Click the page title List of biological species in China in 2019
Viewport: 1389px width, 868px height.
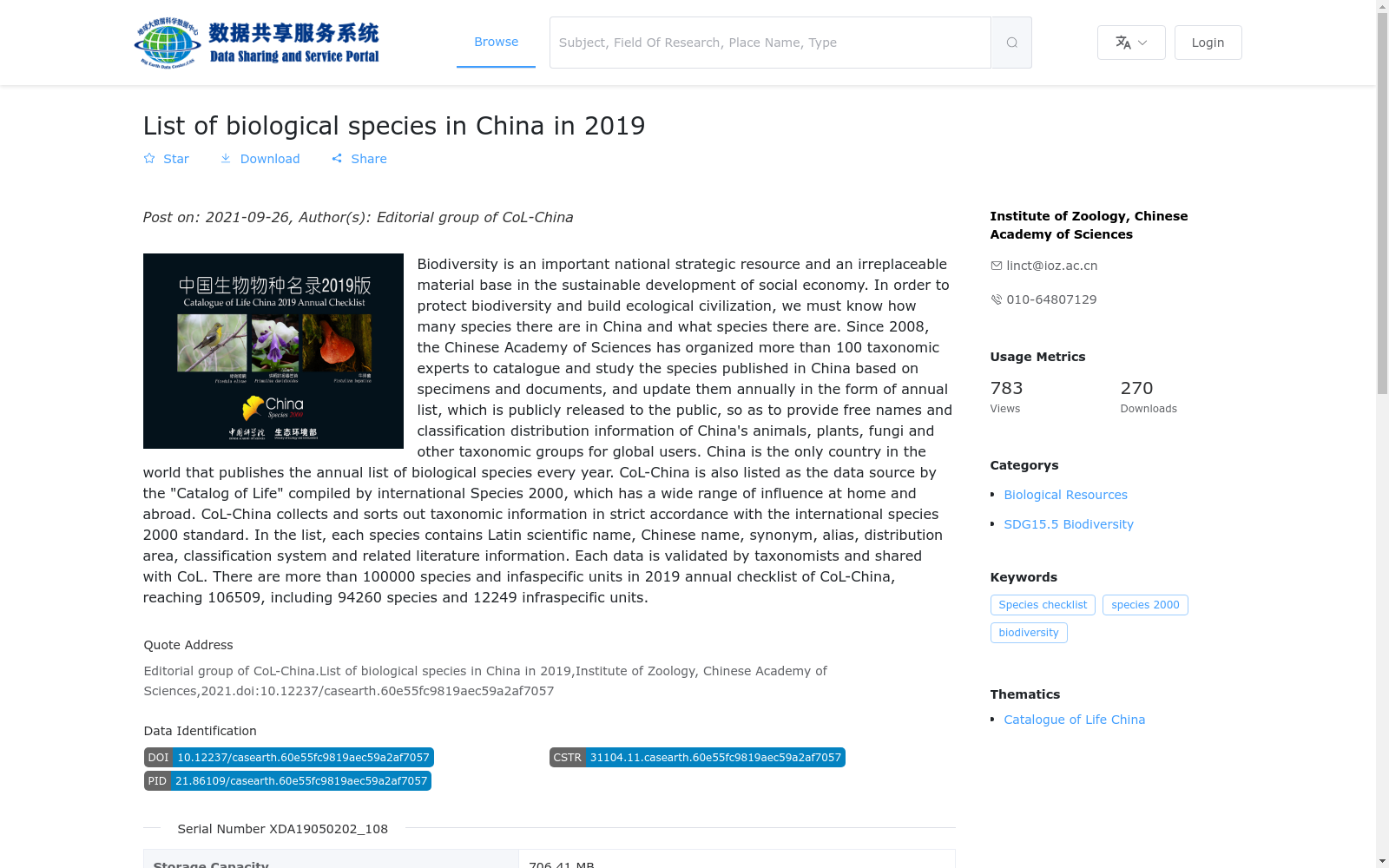pyautogui.click(x=394, y=126)
